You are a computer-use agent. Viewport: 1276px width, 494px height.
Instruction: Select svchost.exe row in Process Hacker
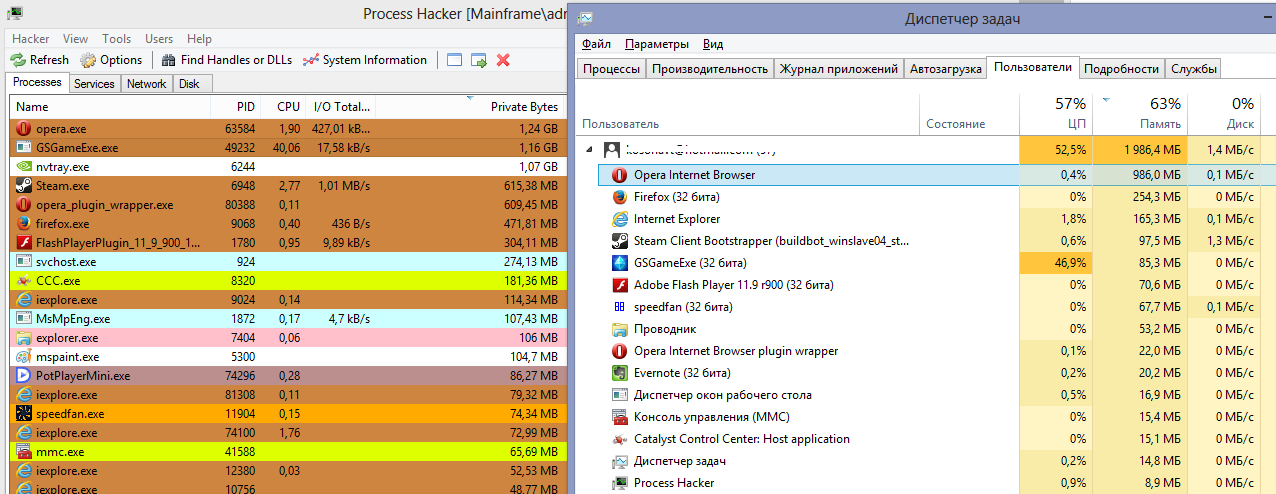[288, 261]
